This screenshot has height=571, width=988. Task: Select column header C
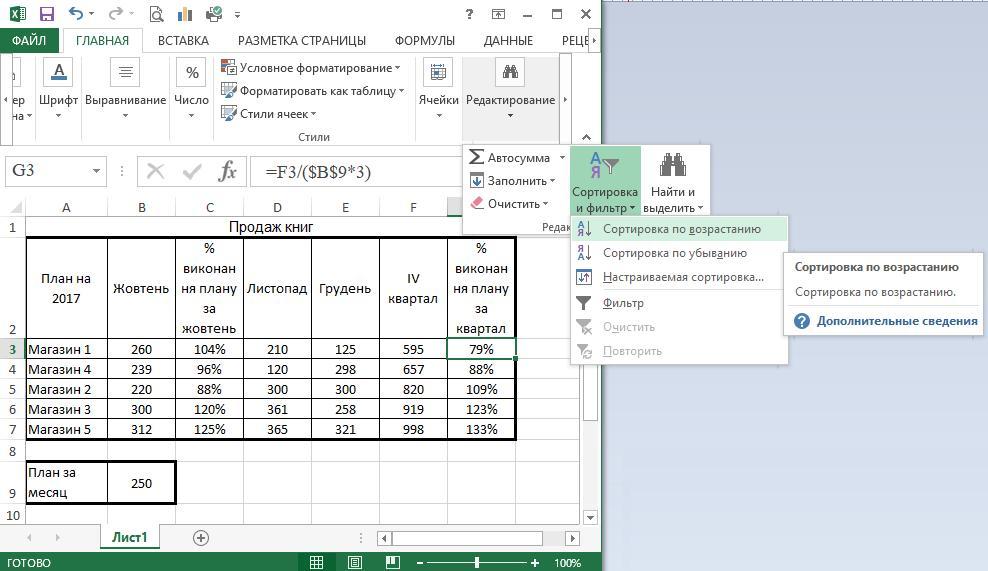210,207
